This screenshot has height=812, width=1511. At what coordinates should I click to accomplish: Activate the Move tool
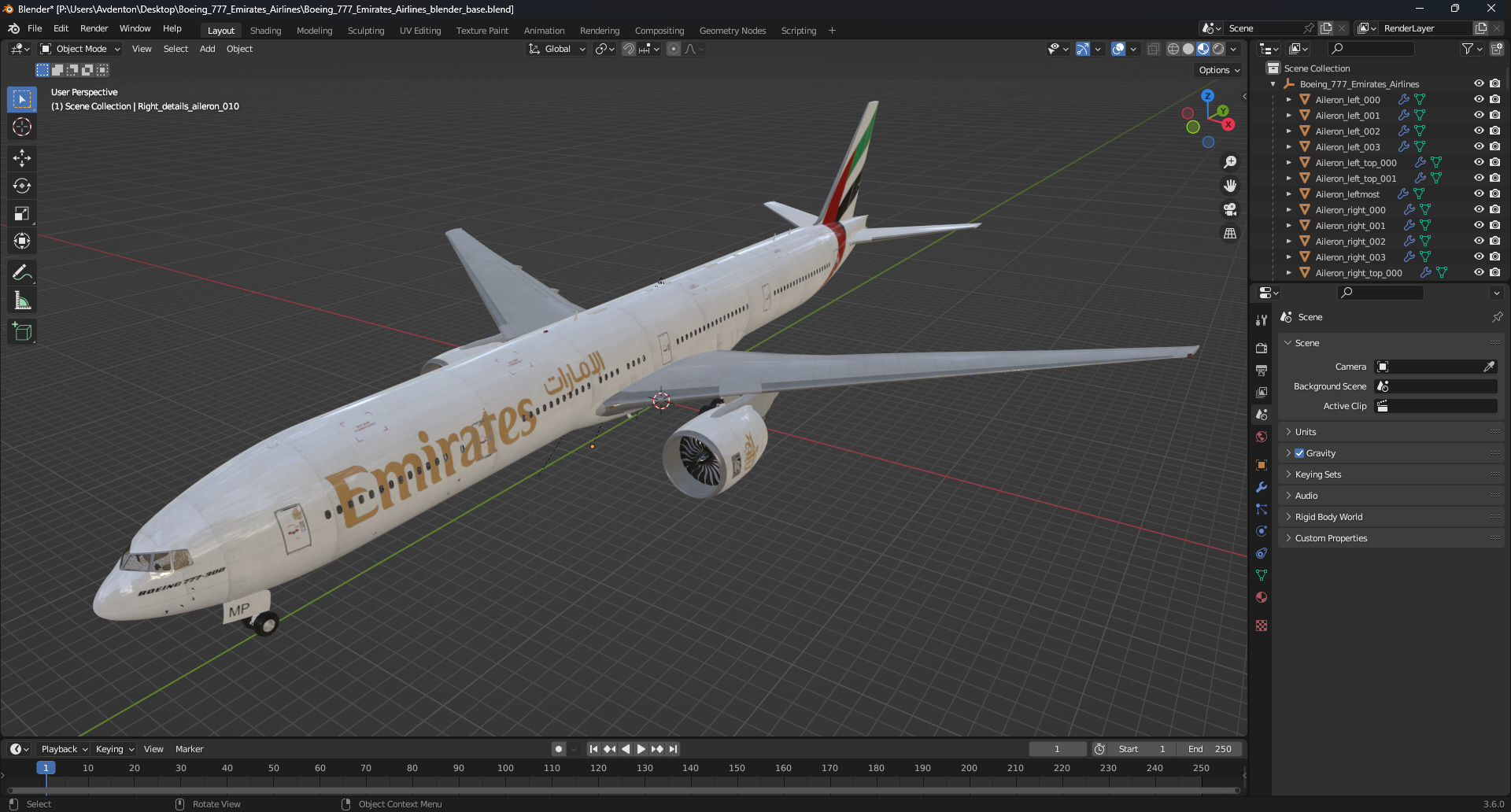[22, 158]
